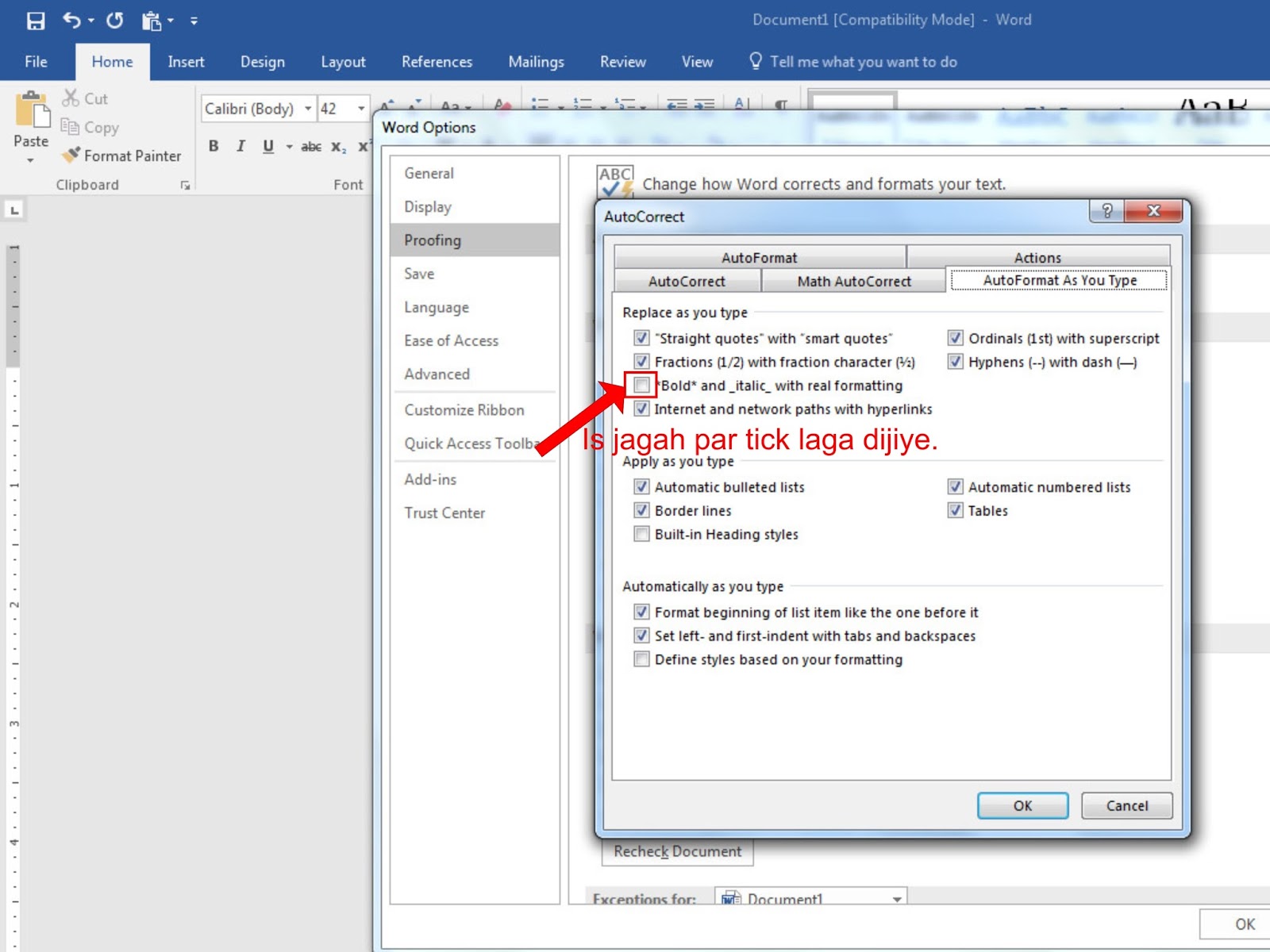Select Display in Word Options sidebar
Image resolution: width=1270 pixels, height=952 pixels.
[474, 206]
